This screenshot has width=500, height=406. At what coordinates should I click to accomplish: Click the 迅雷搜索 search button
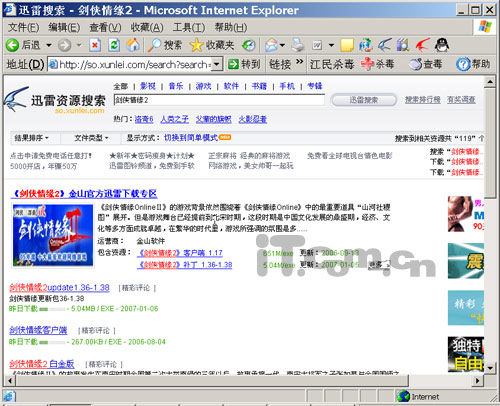tap(364, 100)
